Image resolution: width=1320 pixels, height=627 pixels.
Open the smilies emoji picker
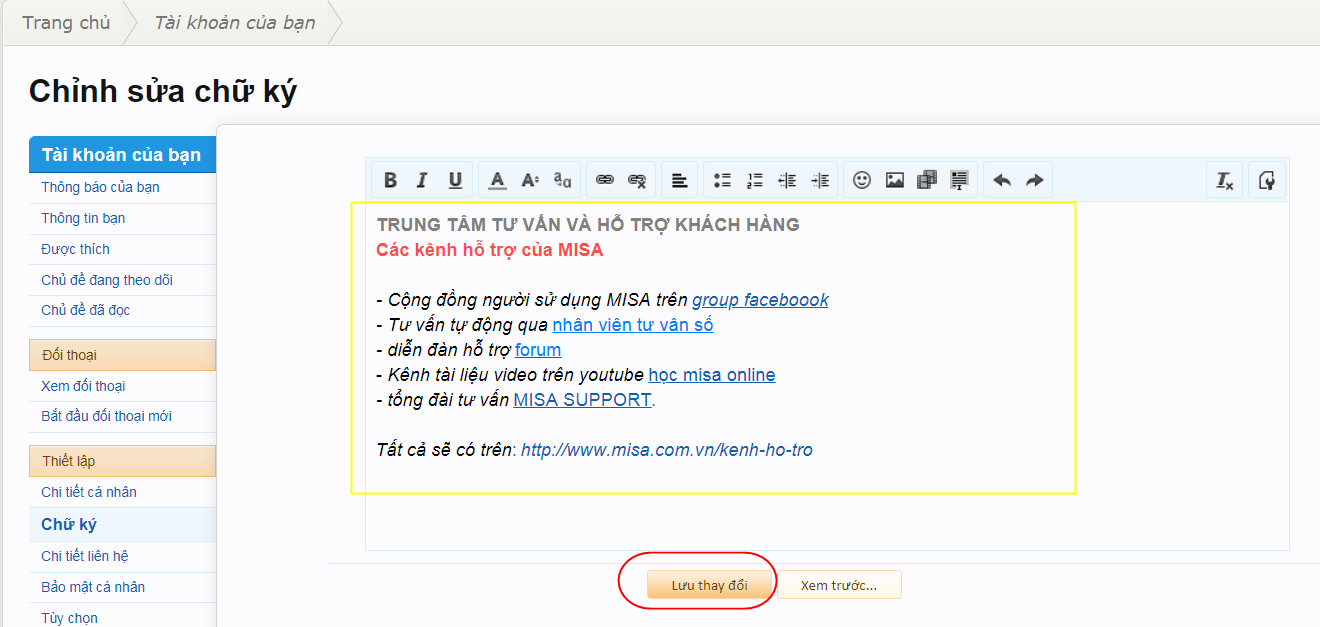862,180
